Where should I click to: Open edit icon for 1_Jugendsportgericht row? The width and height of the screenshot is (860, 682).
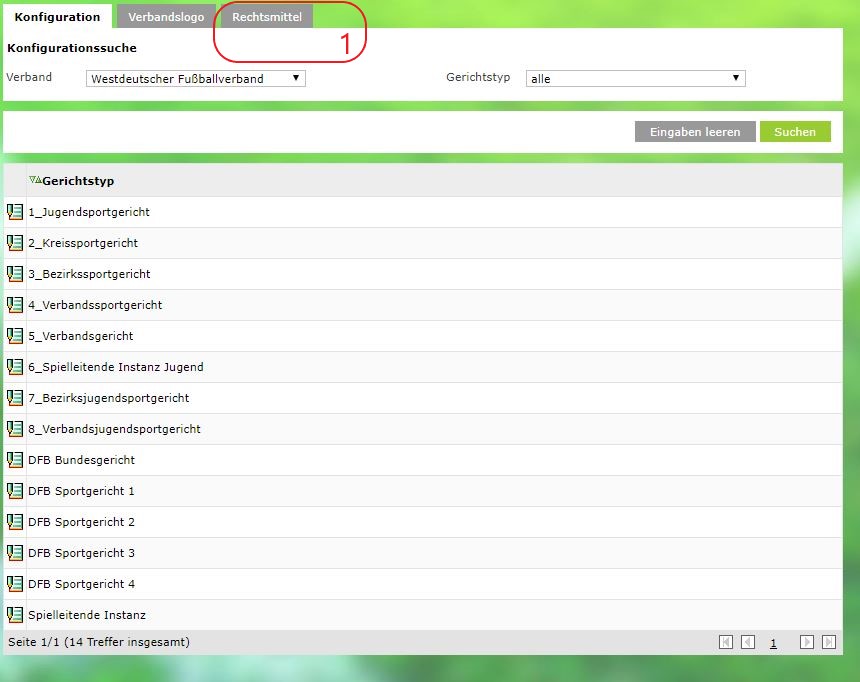point(15,212)
